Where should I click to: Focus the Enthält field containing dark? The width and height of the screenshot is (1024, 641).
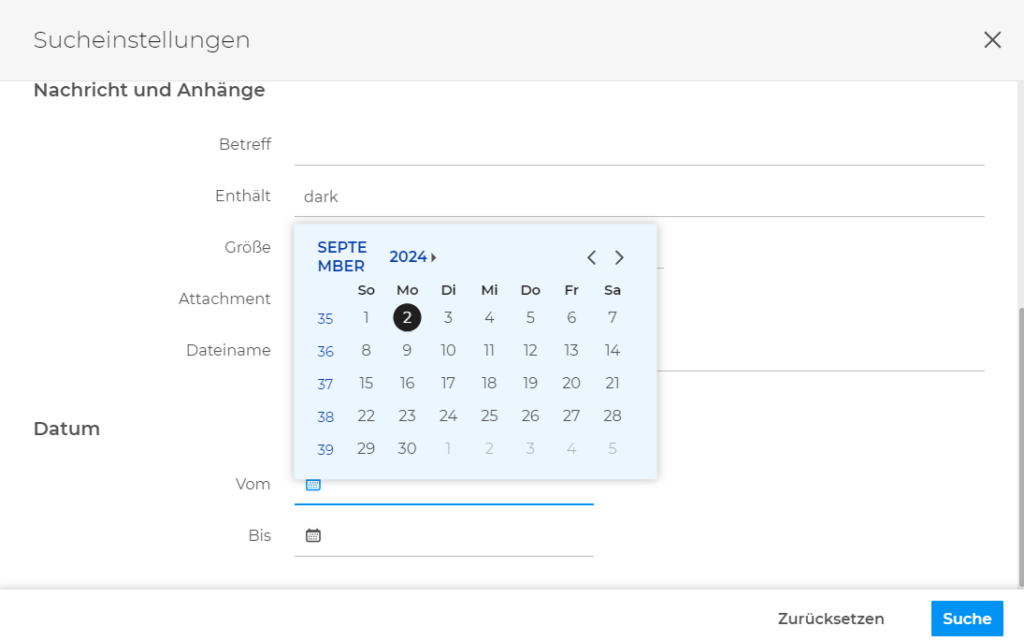click(x=640, y=197)
